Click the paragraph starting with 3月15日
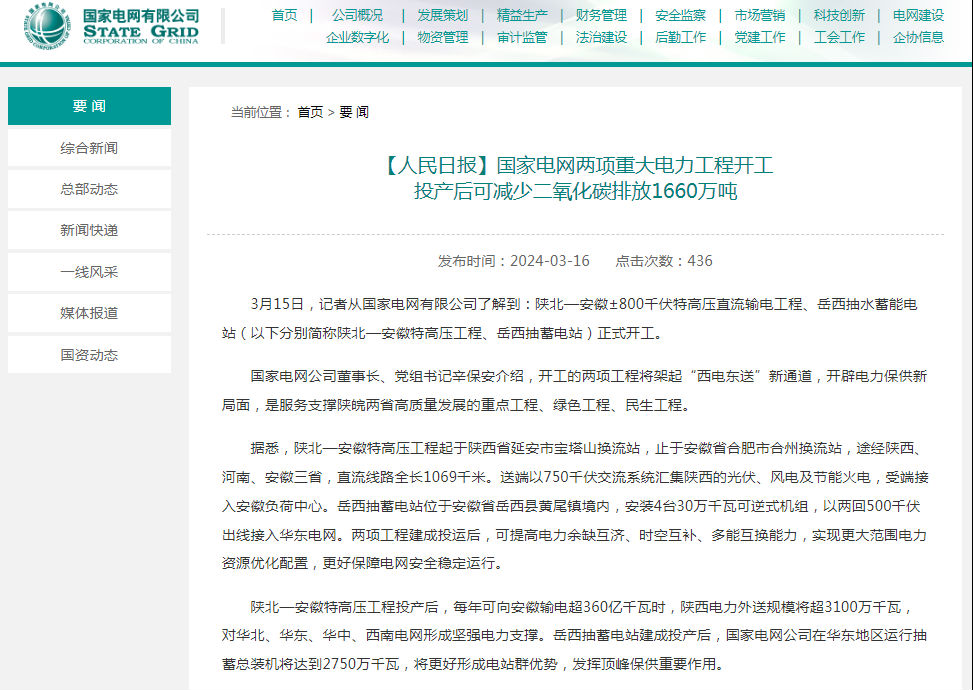 point(570,319)
